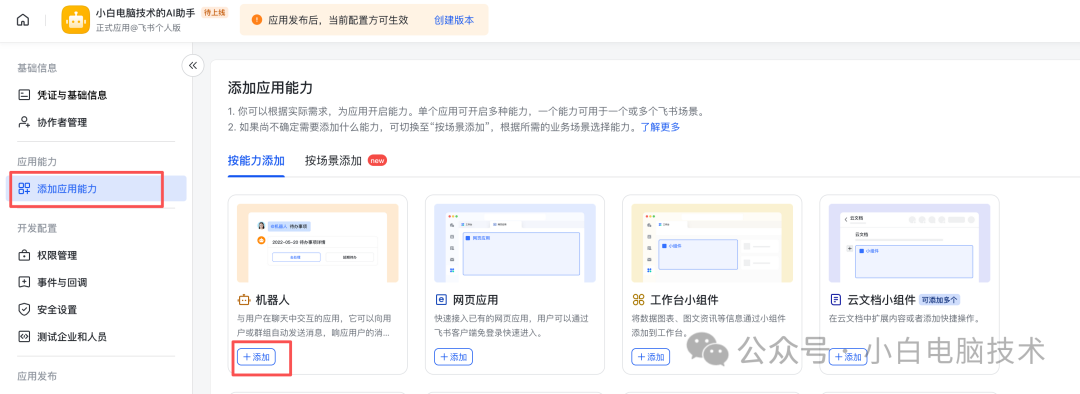This screenshot has height=394, width=1080.
Task: Click the 机器人 preview thumbnail
Action: tap(318, 243)
